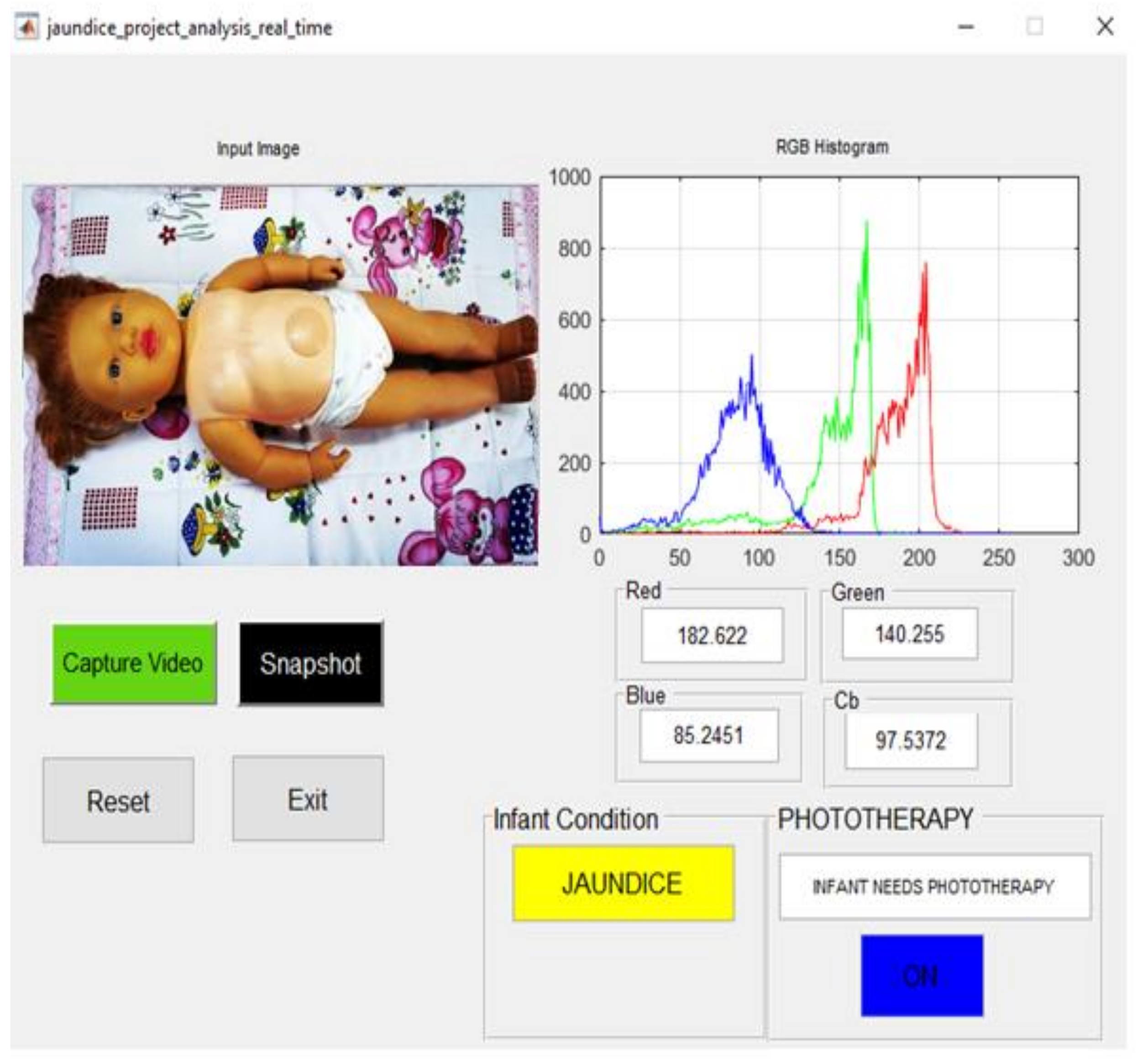Click the black Snapshot button
Image resolution: width=1143 pixels, height=1064 pixels.
(x=310, y=663)
